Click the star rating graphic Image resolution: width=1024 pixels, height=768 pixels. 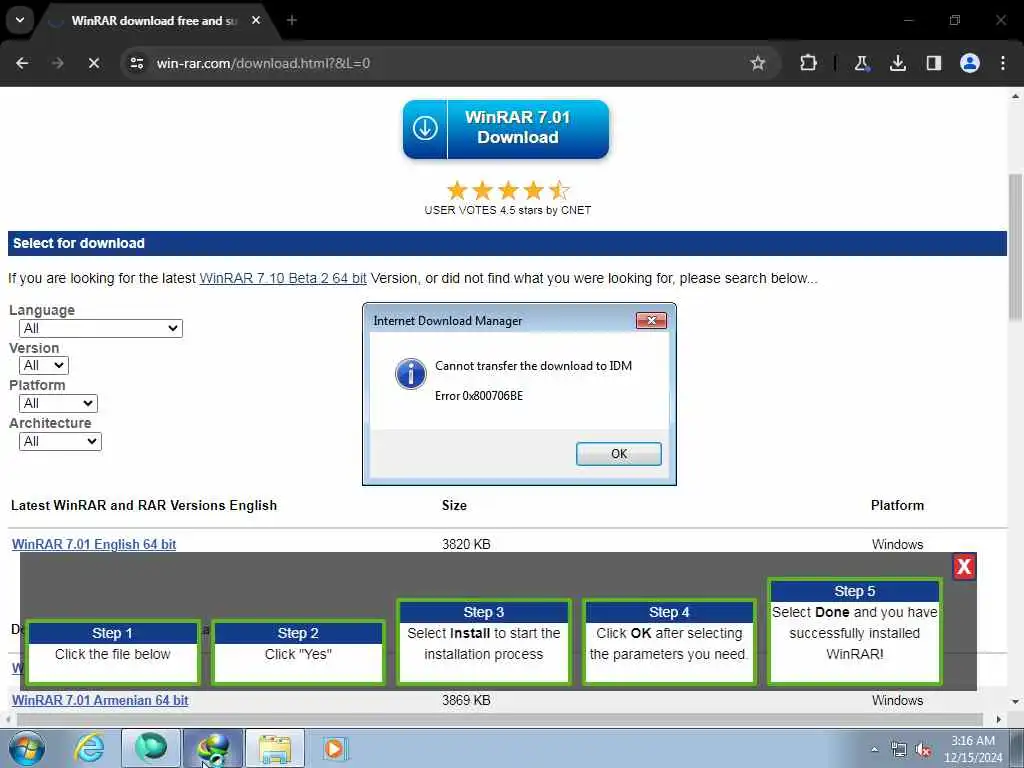508,191
